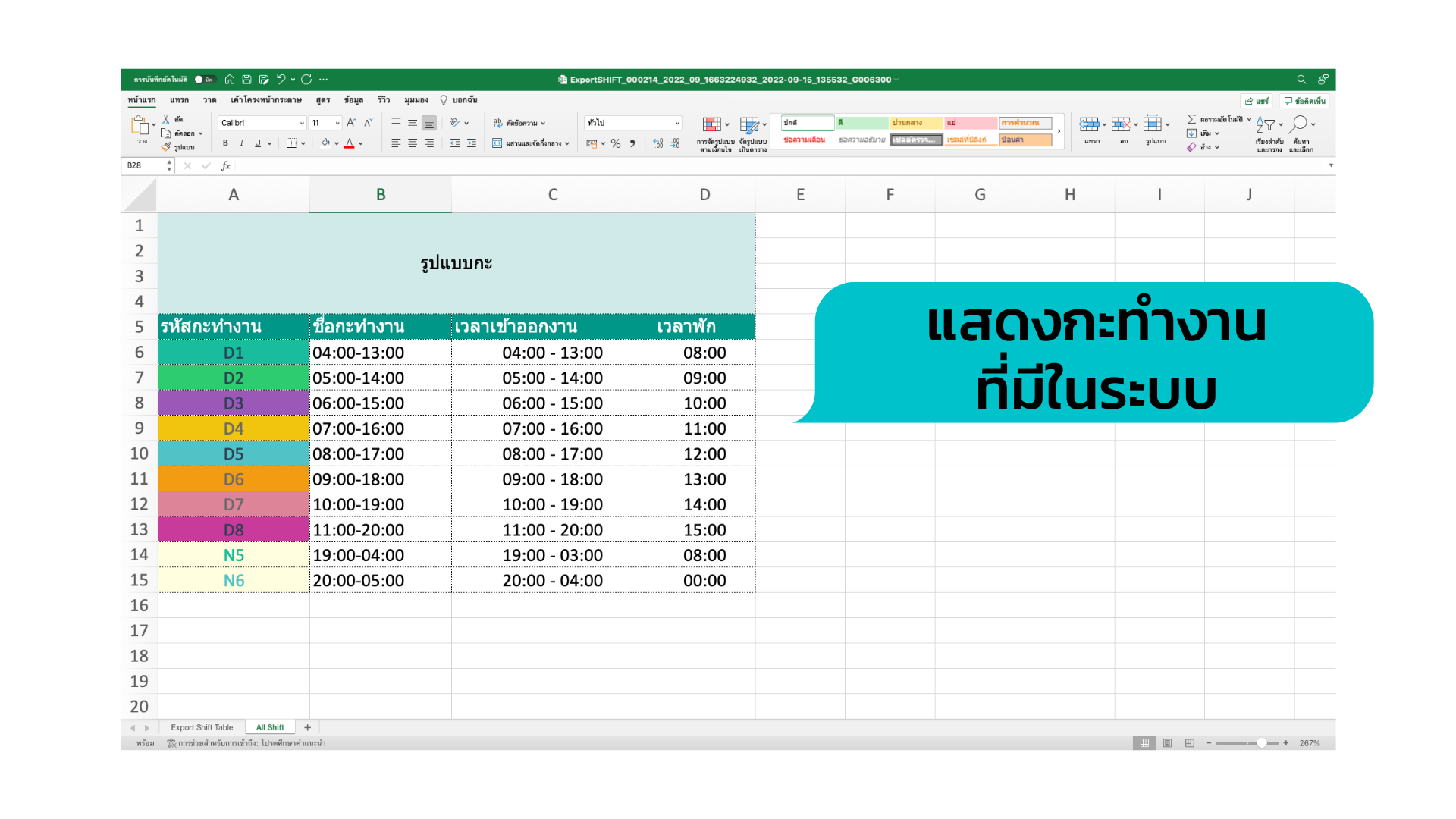This screenshot has height=819, width=1456.
Task: Open the font size dropdown
Action: [x=337, y=123]
